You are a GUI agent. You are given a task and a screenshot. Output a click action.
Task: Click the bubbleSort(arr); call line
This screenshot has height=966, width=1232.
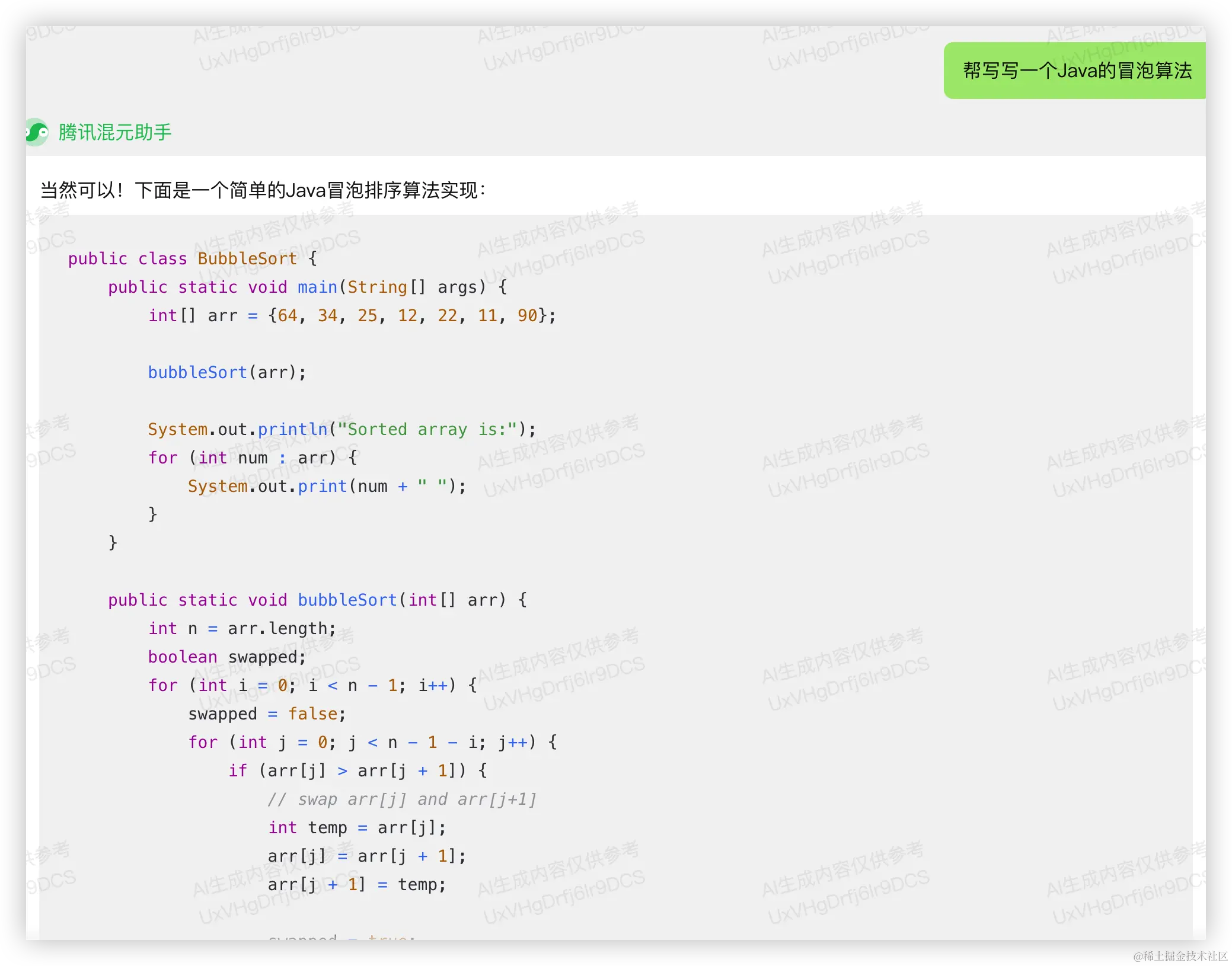point(227,373)
